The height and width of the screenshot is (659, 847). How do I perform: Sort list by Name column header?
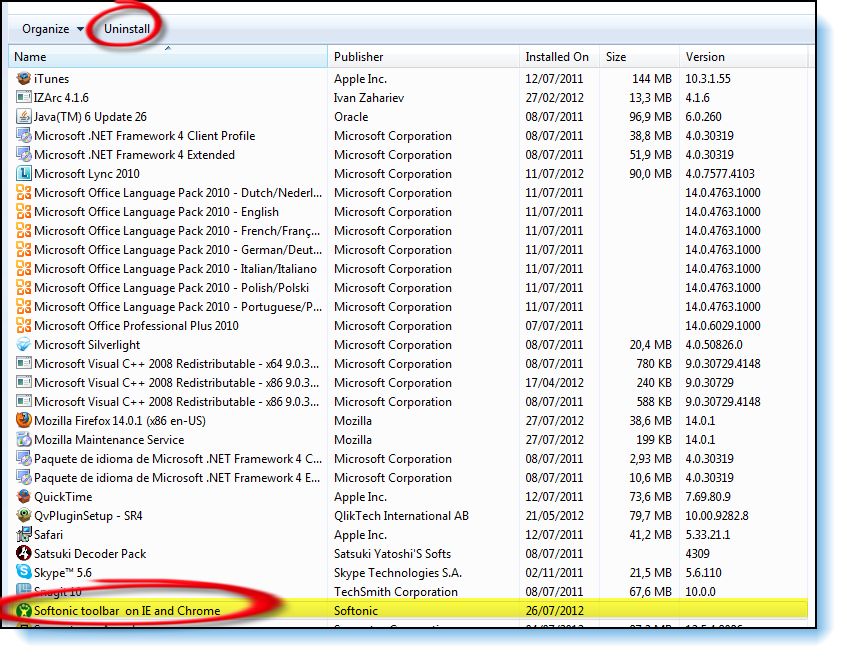coord(168,57)
